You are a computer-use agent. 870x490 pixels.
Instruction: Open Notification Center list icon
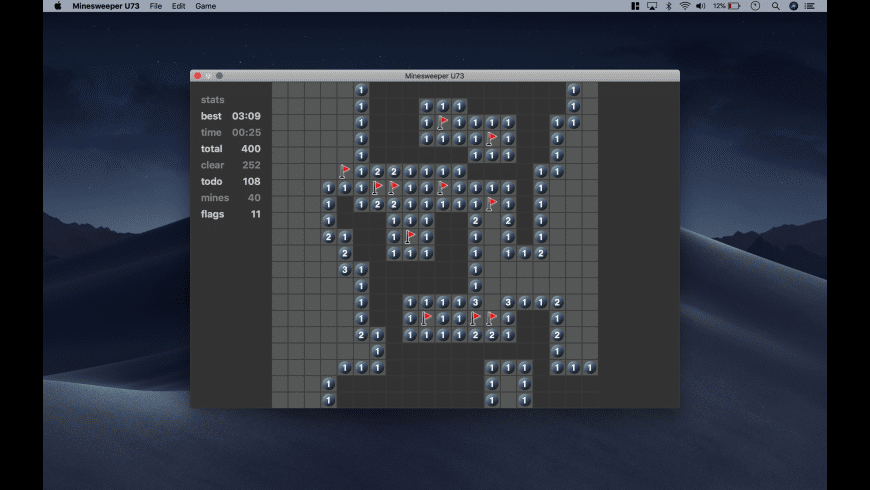tap(810, 6)
